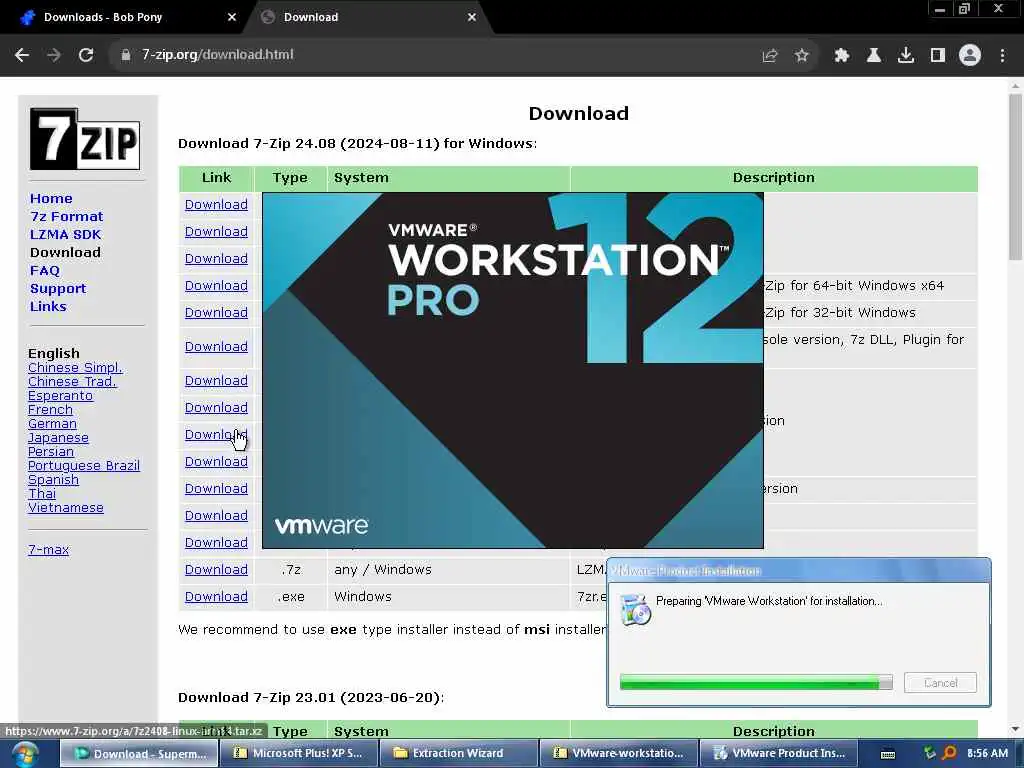Click the page vertical scrollbar thumb

point(1015,176)
